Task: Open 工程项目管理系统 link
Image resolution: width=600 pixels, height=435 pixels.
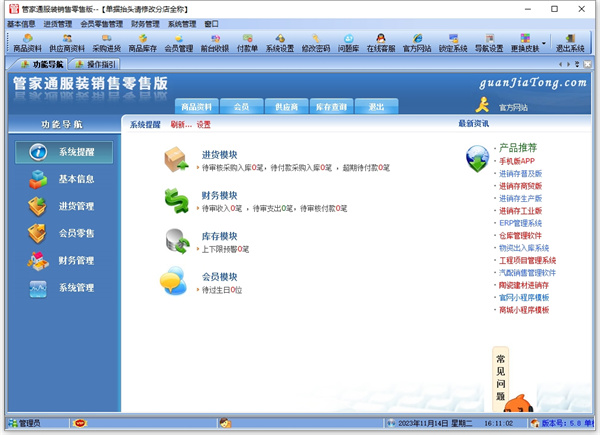Action: pyautogui.click(x=528, y=260)
